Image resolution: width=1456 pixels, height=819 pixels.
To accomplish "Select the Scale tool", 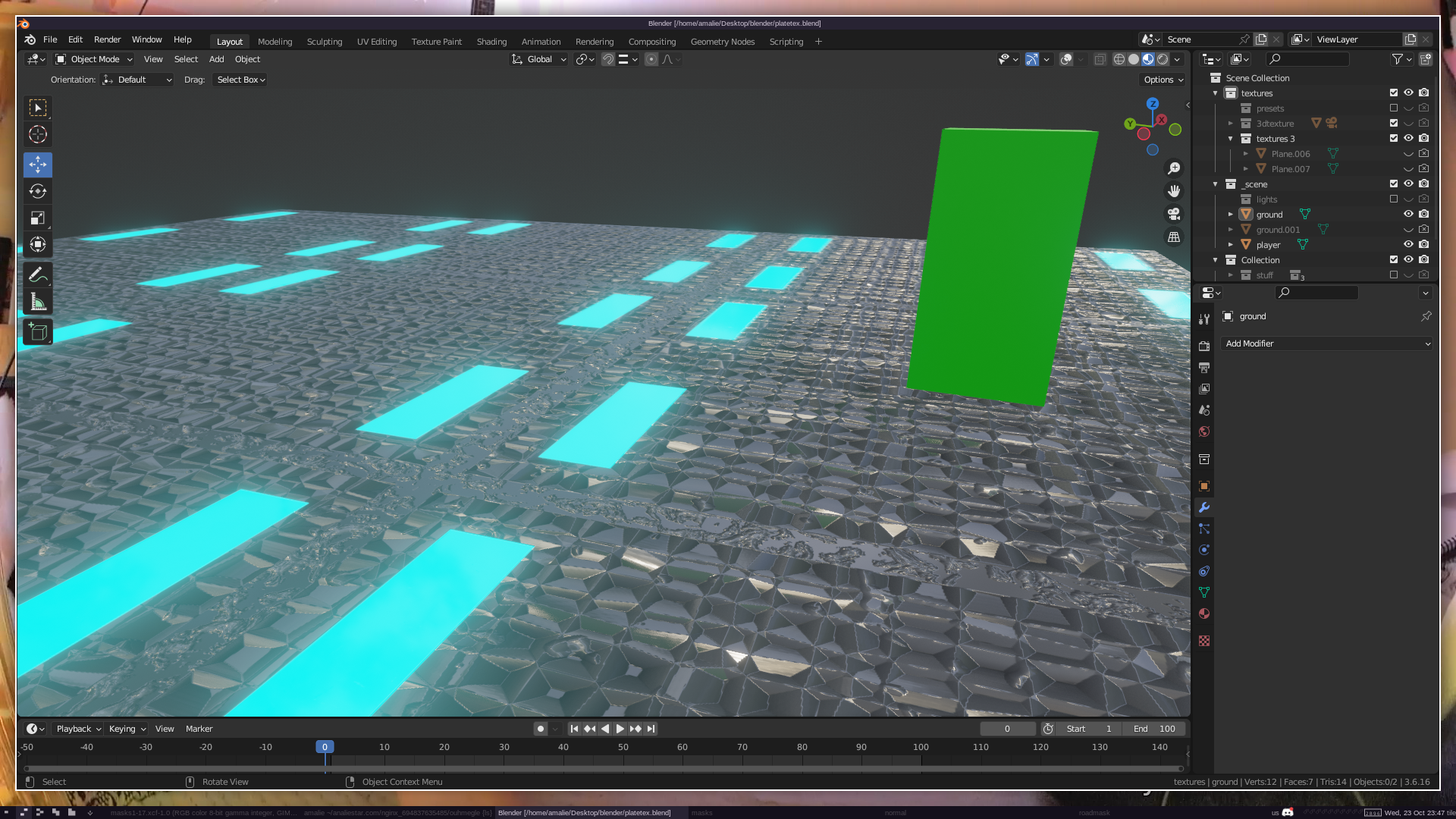I will 38,218.
